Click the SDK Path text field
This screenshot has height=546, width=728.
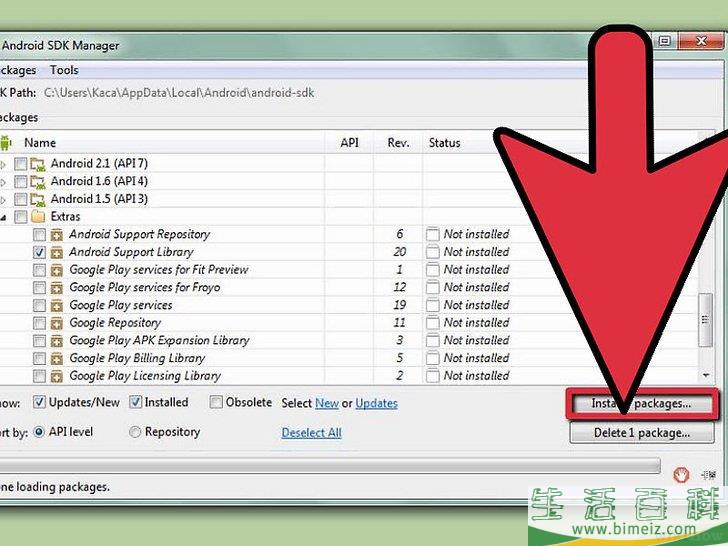coord(179,93)
